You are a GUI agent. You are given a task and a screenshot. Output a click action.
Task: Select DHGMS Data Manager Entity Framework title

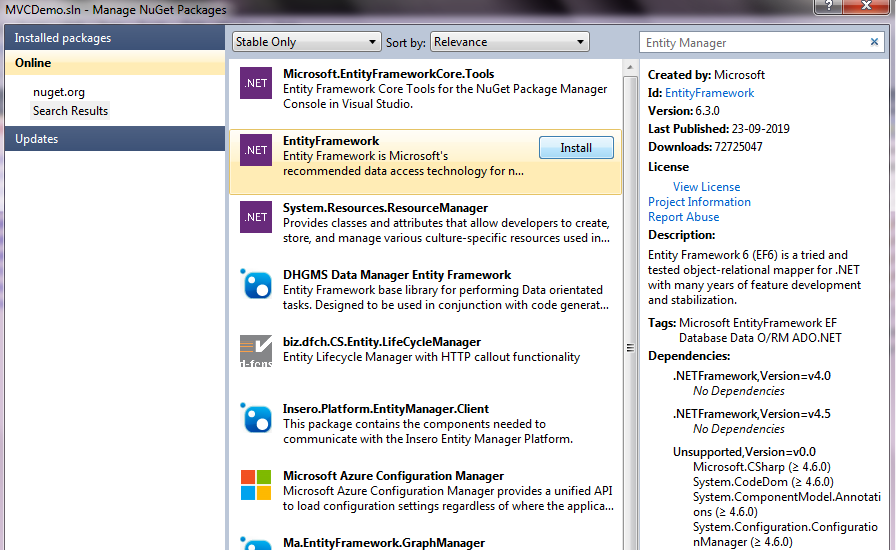coord(397,274)
